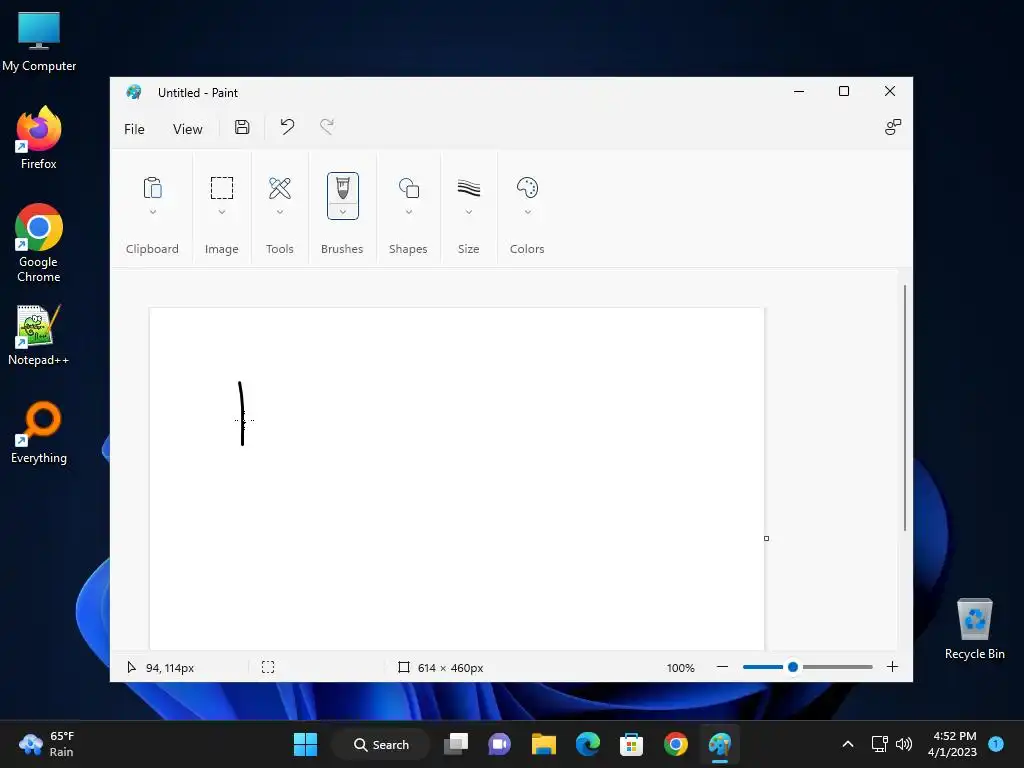Select the Image selection rectangle icon
Image resolution: width=1024 pixels, height=768 pixels.
(x=221, y=188)
